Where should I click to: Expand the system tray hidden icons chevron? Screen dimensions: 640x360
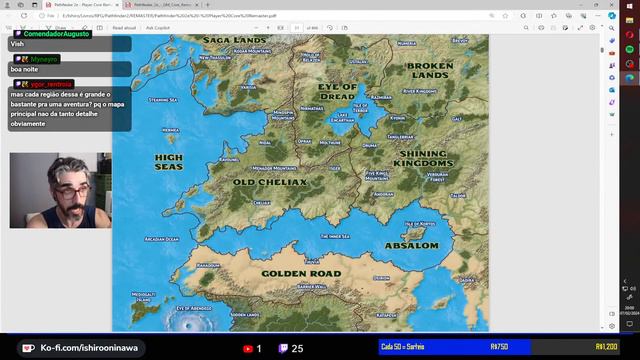[625, 281]
